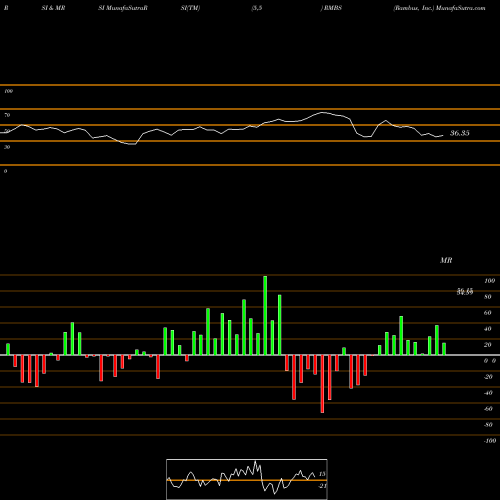Click the tallest green bar reaching 100
This screenshot has width=500, height=500.
click(x=265, y=315)
